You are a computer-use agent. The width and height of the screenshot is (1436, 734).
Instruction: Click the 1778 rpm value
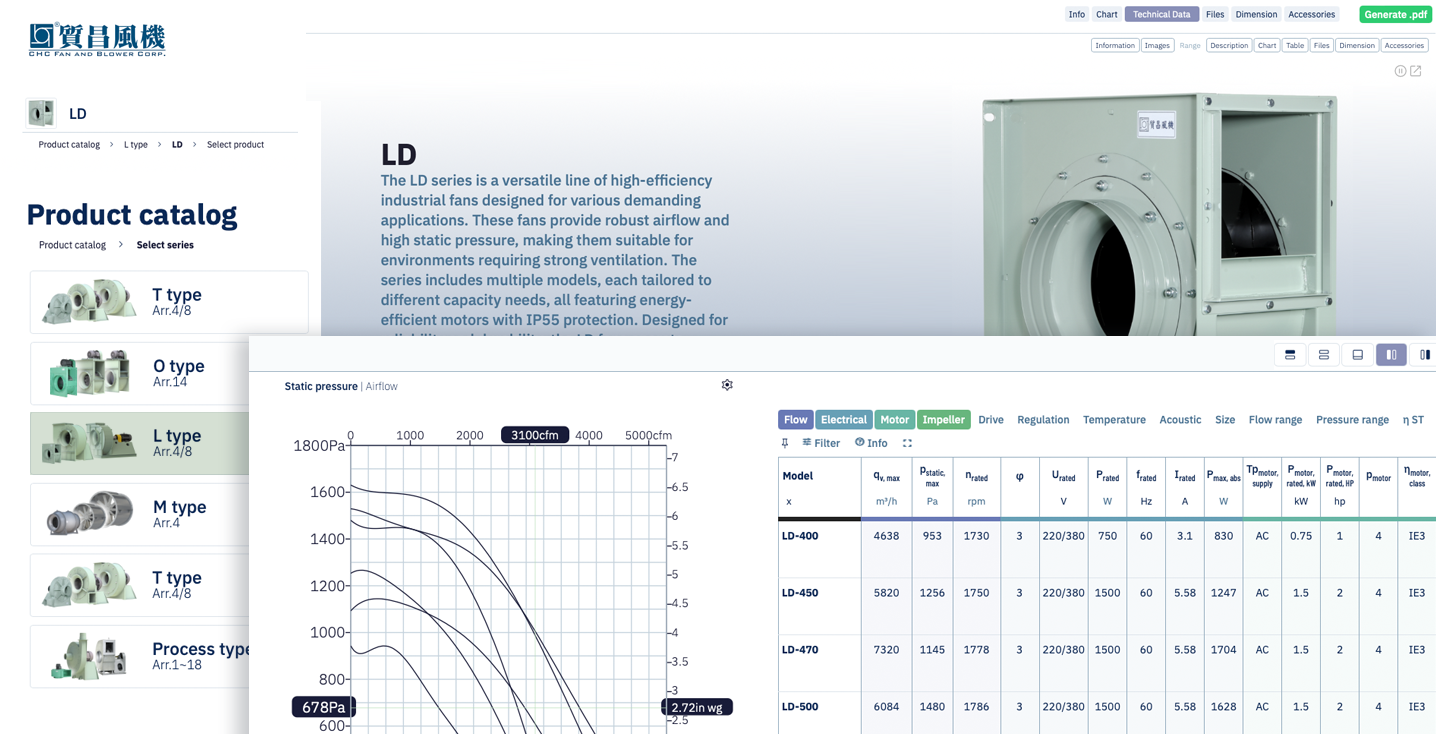(976, 650)
